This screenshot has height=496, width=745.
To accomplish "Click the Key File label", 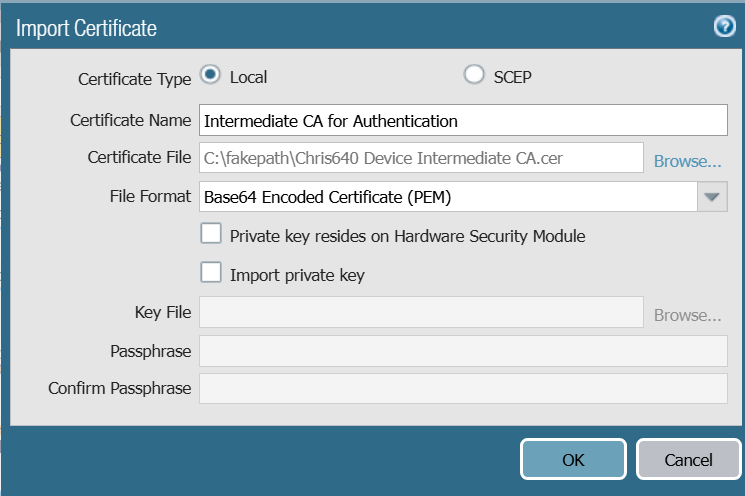I will [x=162, y=313].
